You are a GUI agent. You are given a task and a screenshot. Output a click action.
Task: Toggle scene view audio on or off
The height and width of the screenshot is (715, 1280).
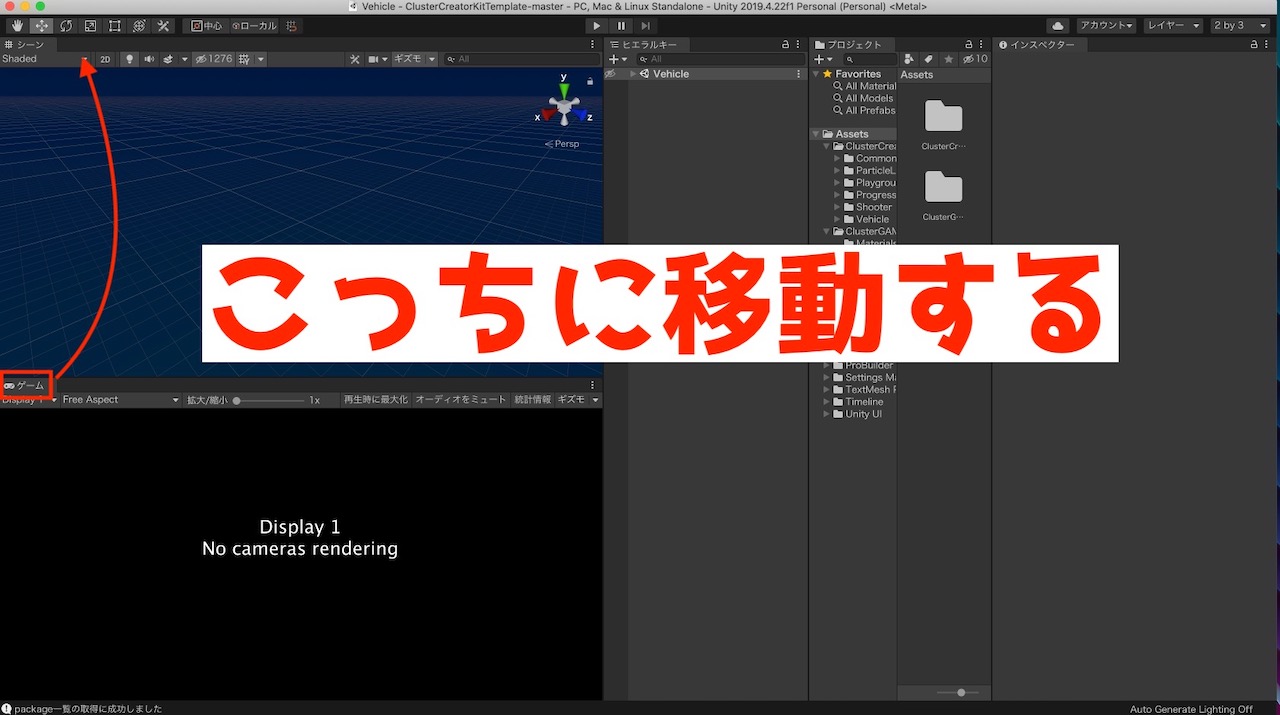click(x=148, y=59)
